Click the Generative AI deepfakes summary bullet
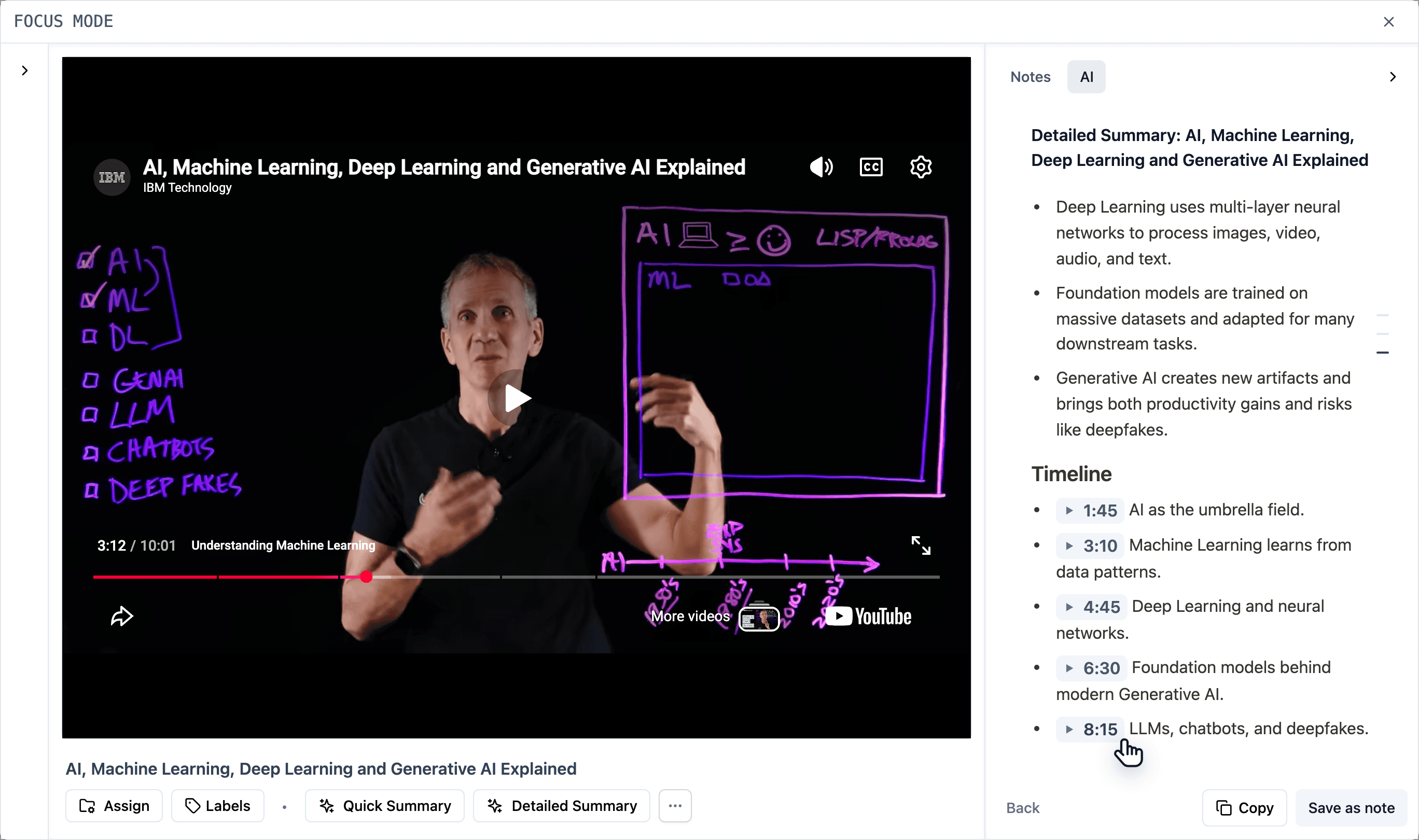The image size is (1419, 840). 1204,404
